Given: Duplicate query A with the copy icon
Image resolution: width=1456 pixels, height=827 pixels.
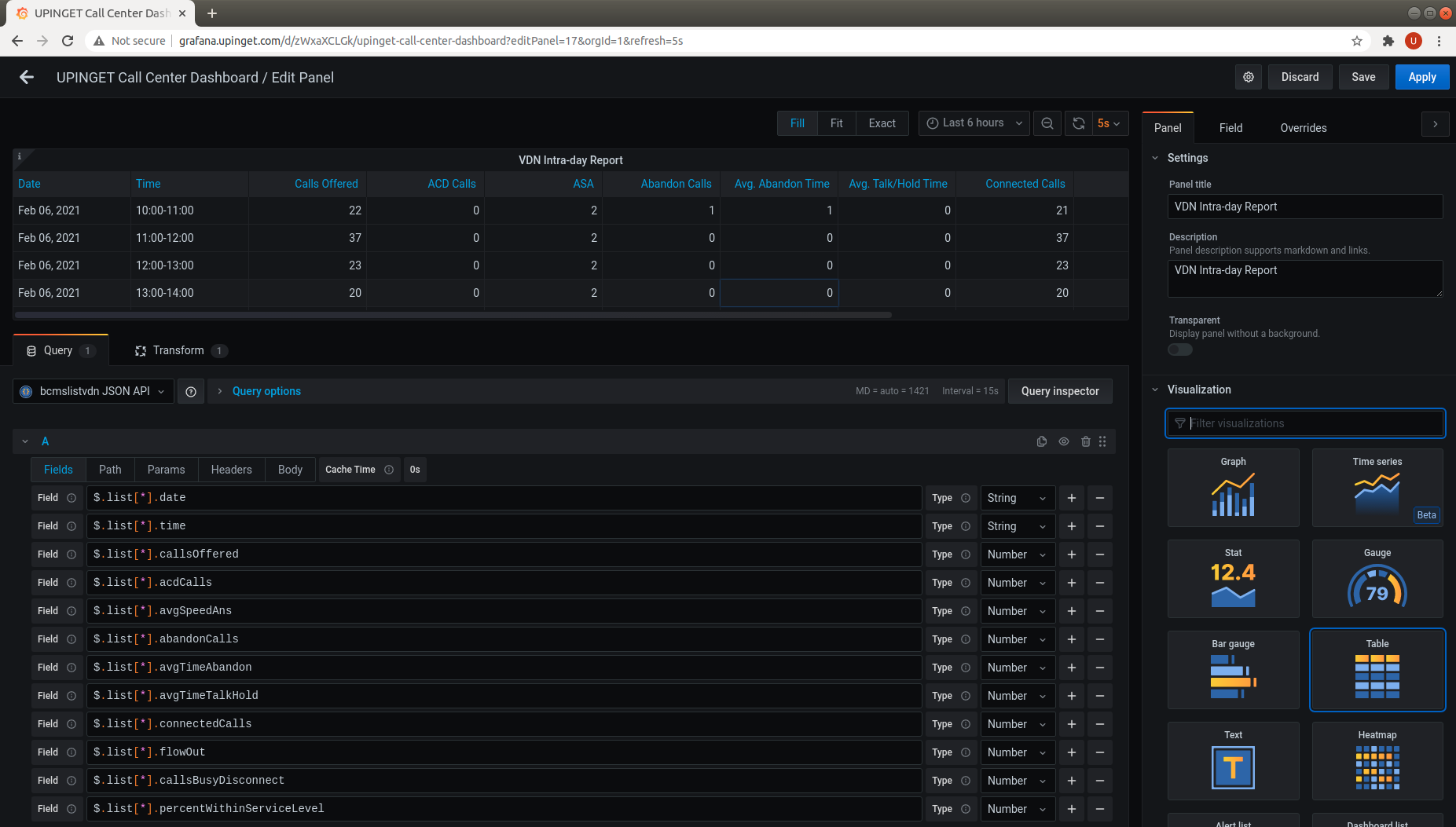Looking at the screenshot, I should pos(1042,441).
